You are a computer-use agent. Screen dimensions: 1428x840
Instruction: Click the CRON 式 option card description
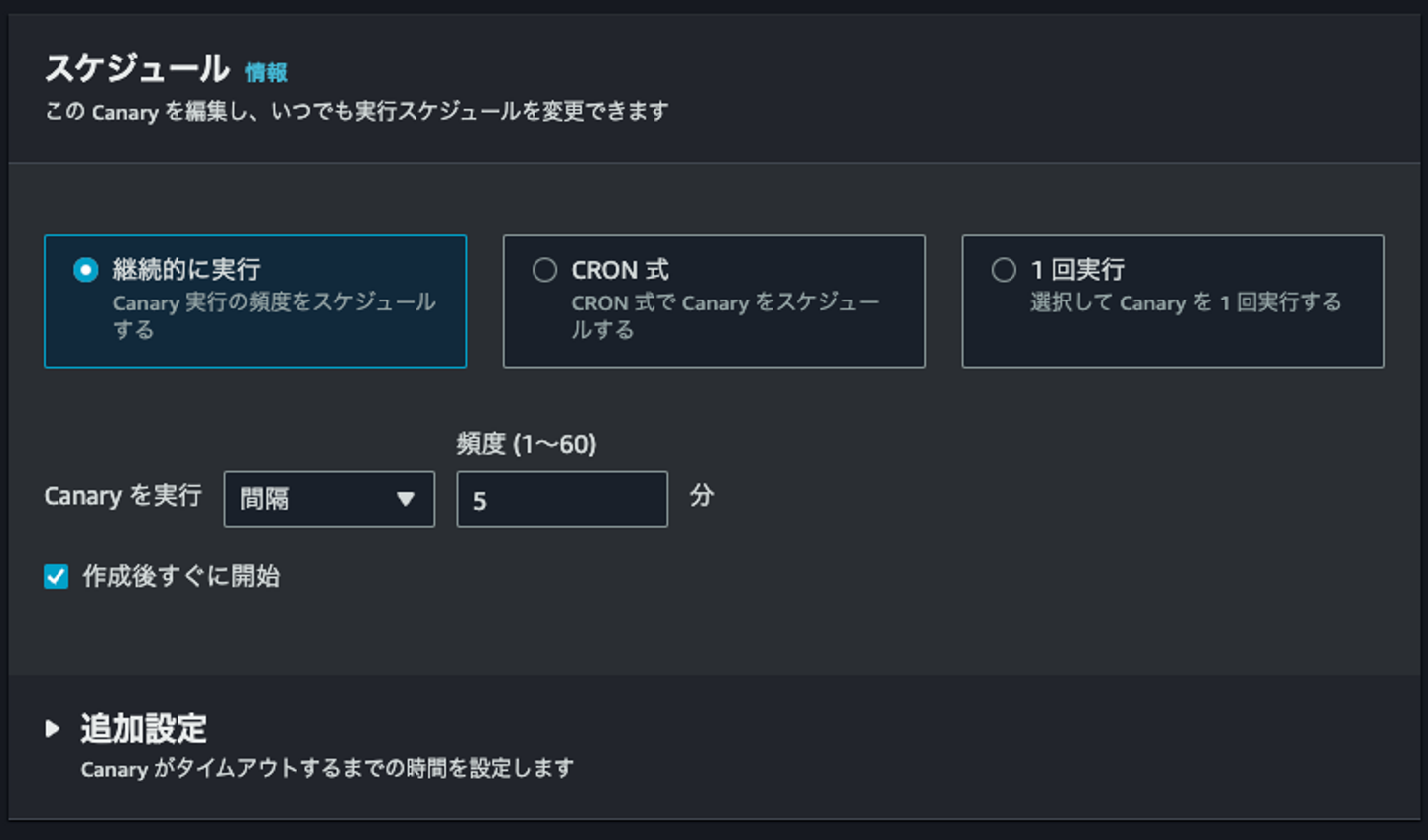coord(724,315)
